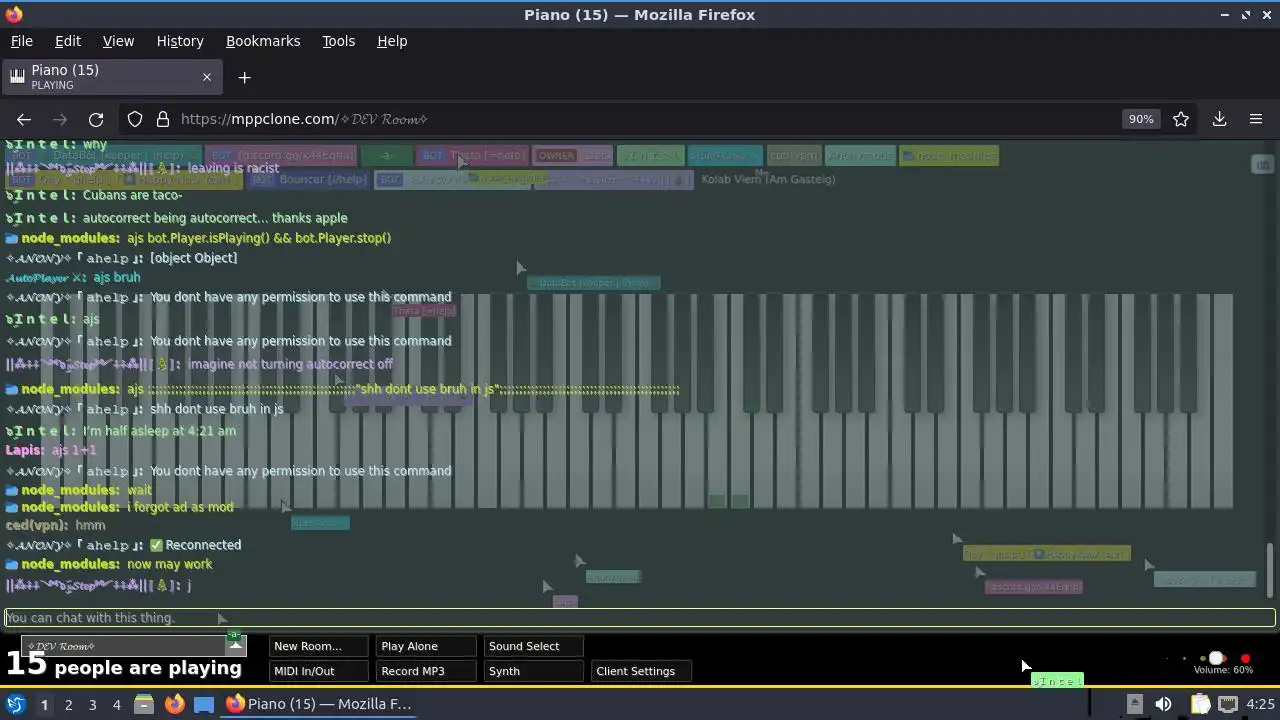Click the site security padlock icon

coord(163,119)
